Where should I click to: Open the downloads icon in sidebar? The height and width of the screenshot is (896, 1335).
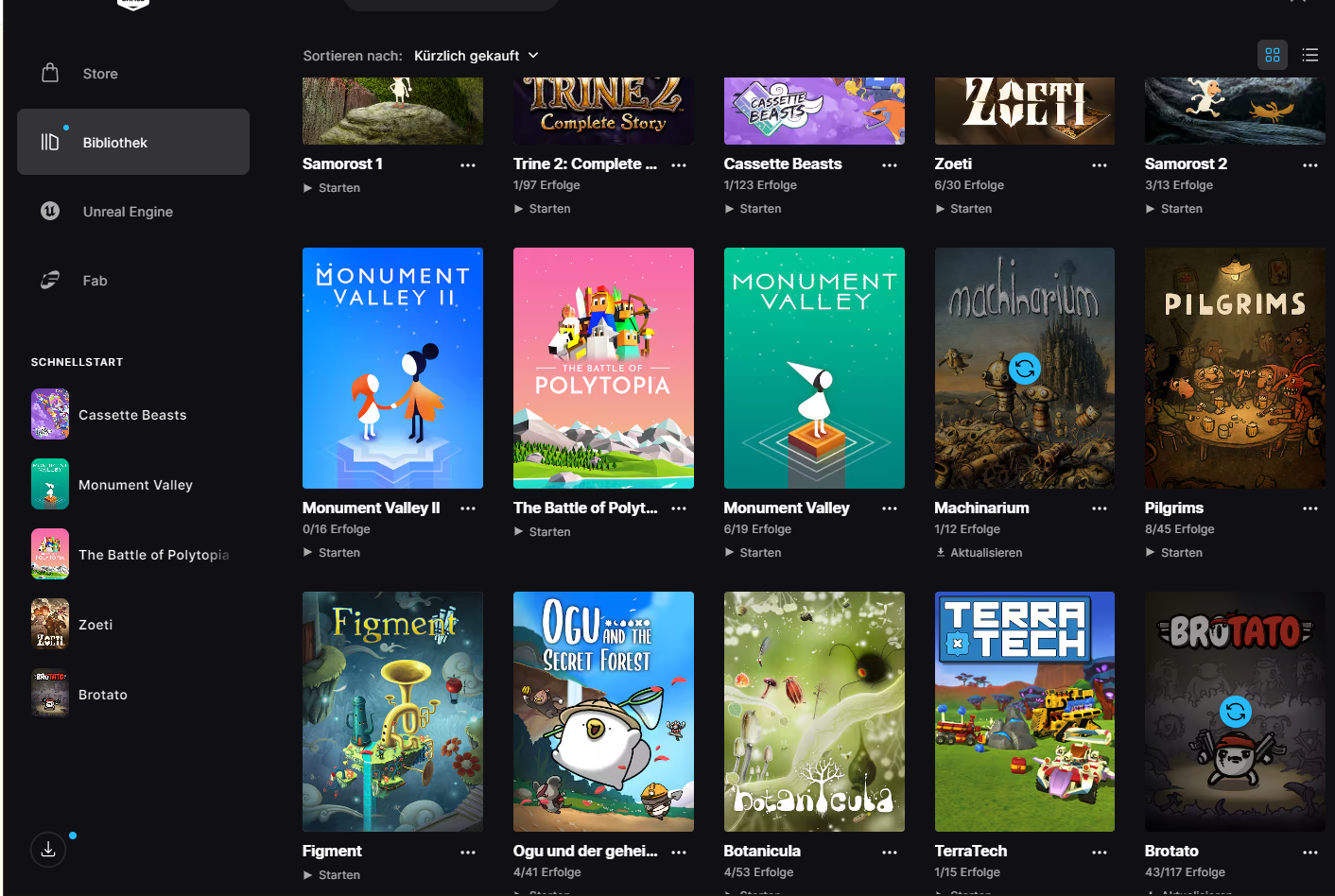[x=48, y=850]
